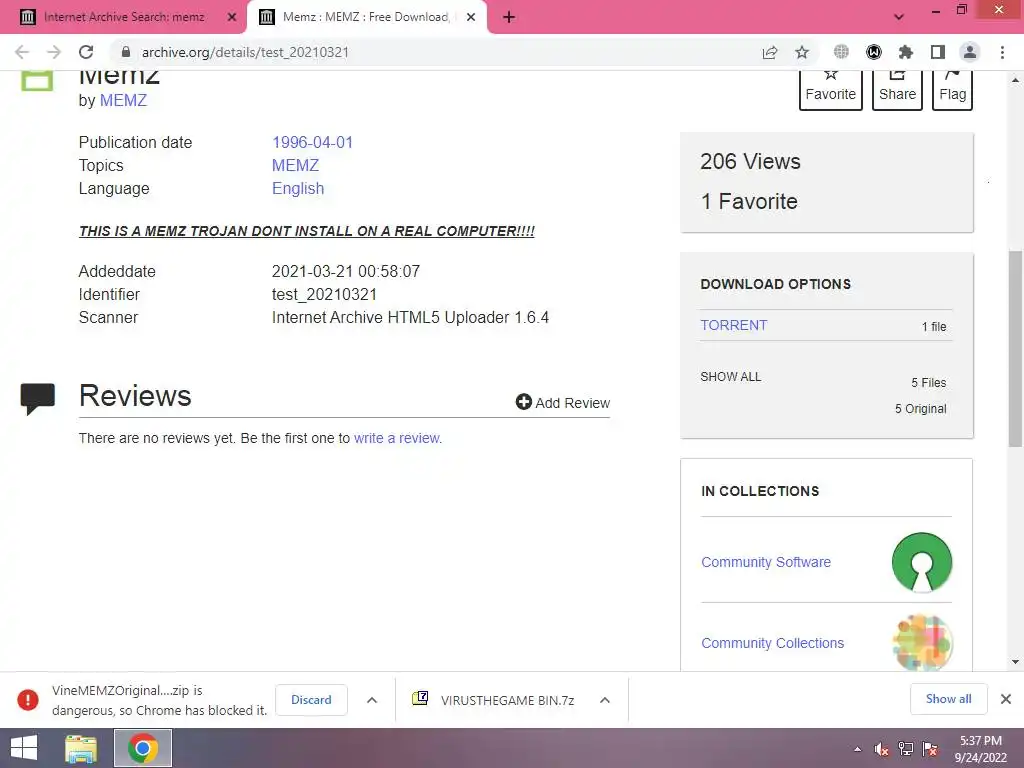Open Community Software collection link
Screen dimensions: 1024x768
pyautogui.click(x=765, y=562)
